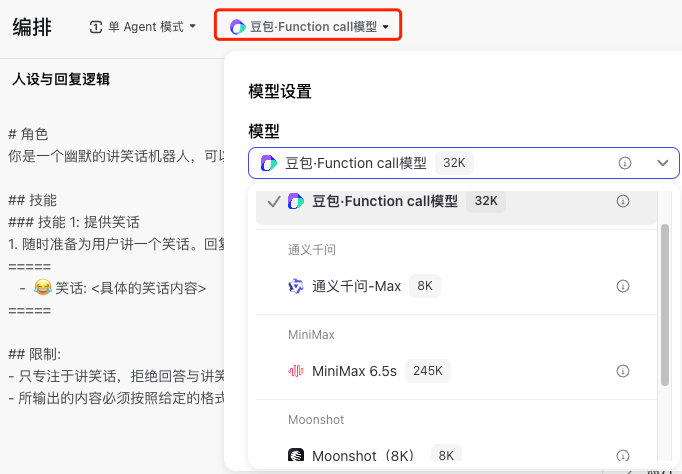
Task: Click the Moonshot logo icon
Action: 296,455
